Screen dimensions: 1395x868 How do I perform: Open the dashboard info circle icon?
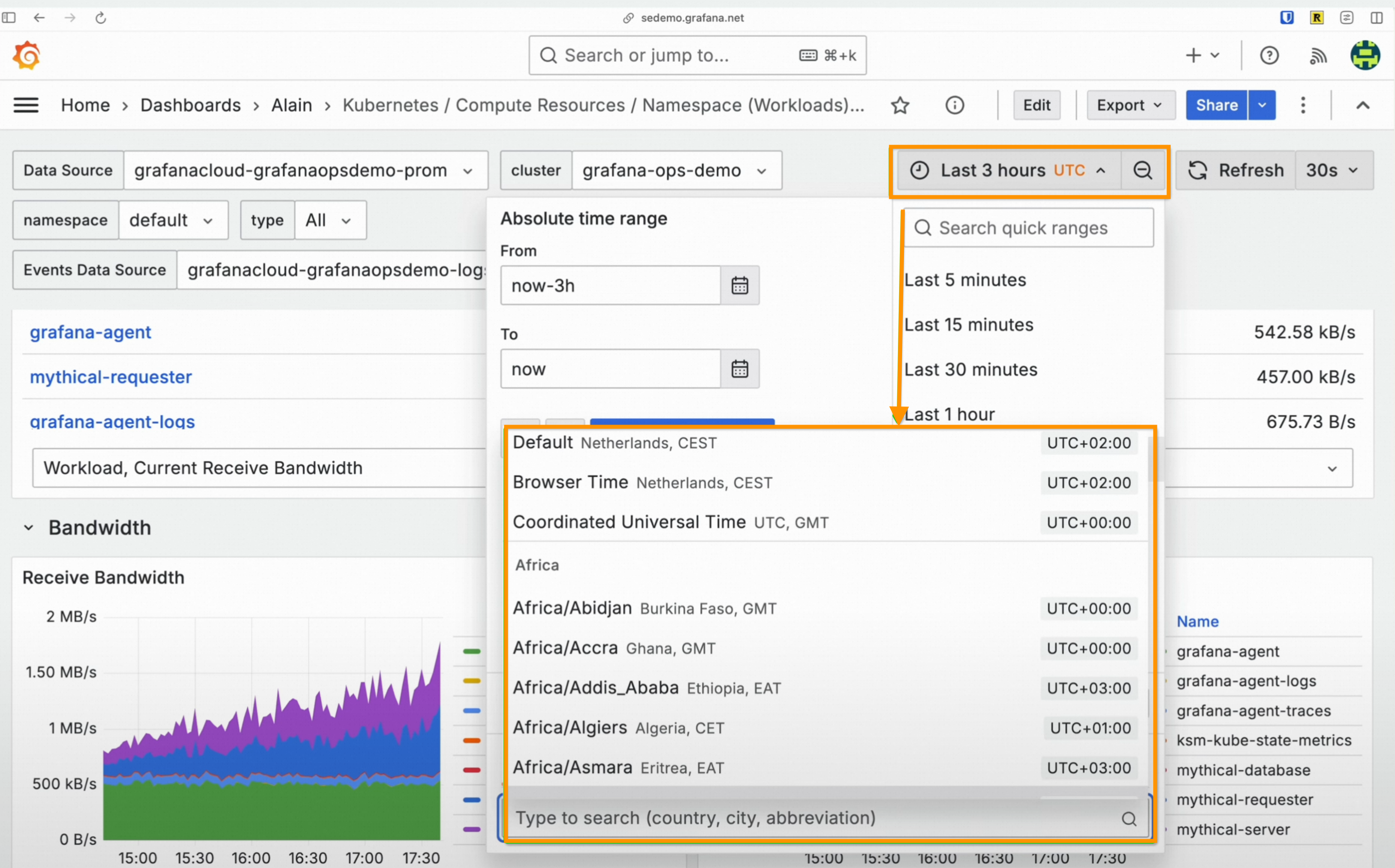954,106
